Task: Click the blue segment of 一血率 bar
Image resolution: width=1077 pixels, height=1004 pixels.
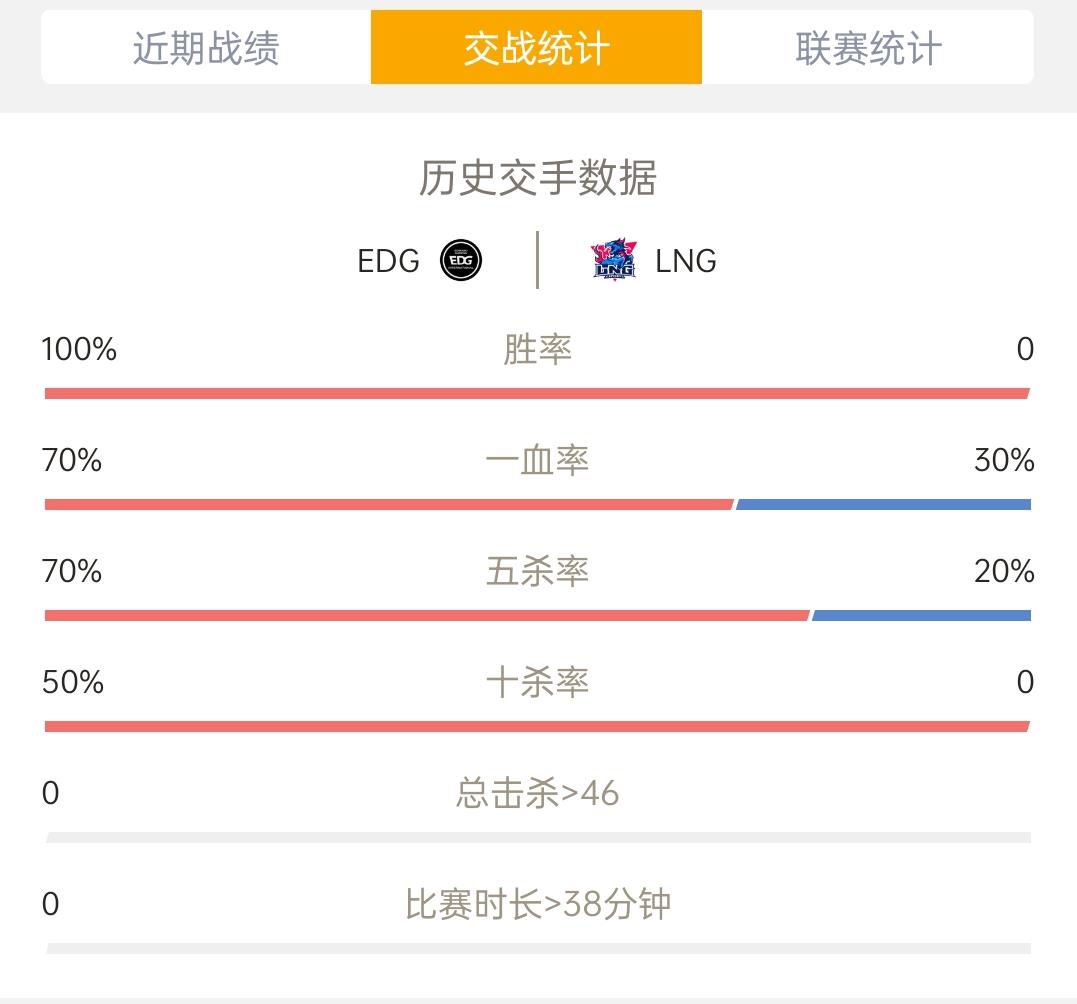Action: click(883, 505)
